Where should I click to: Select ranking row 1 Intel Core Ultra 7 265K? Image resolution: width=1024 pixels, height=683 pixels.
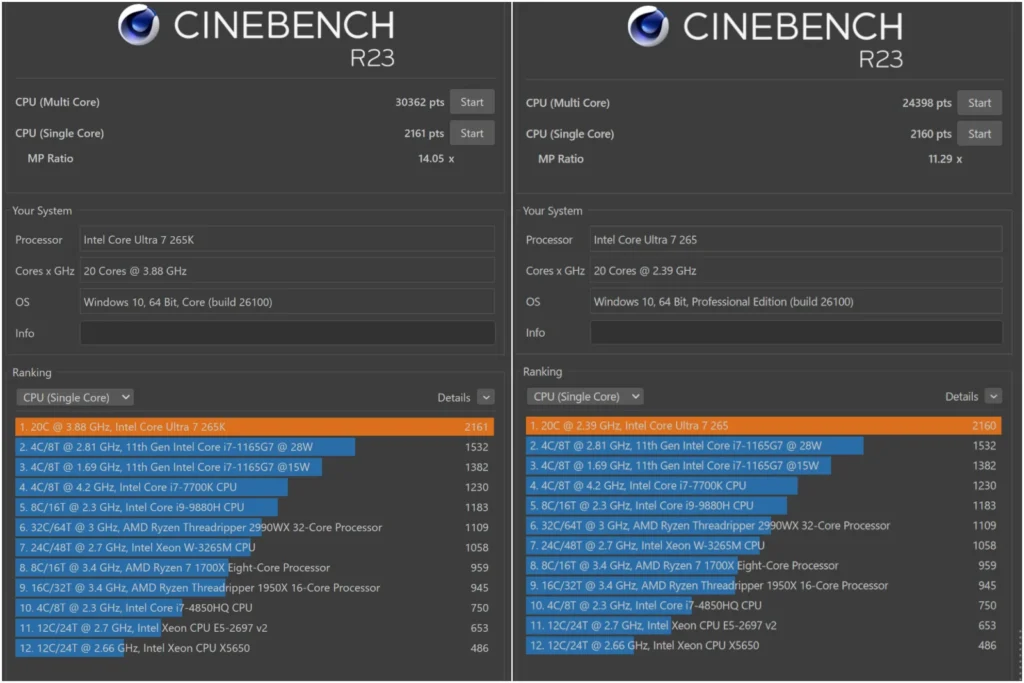255,427
